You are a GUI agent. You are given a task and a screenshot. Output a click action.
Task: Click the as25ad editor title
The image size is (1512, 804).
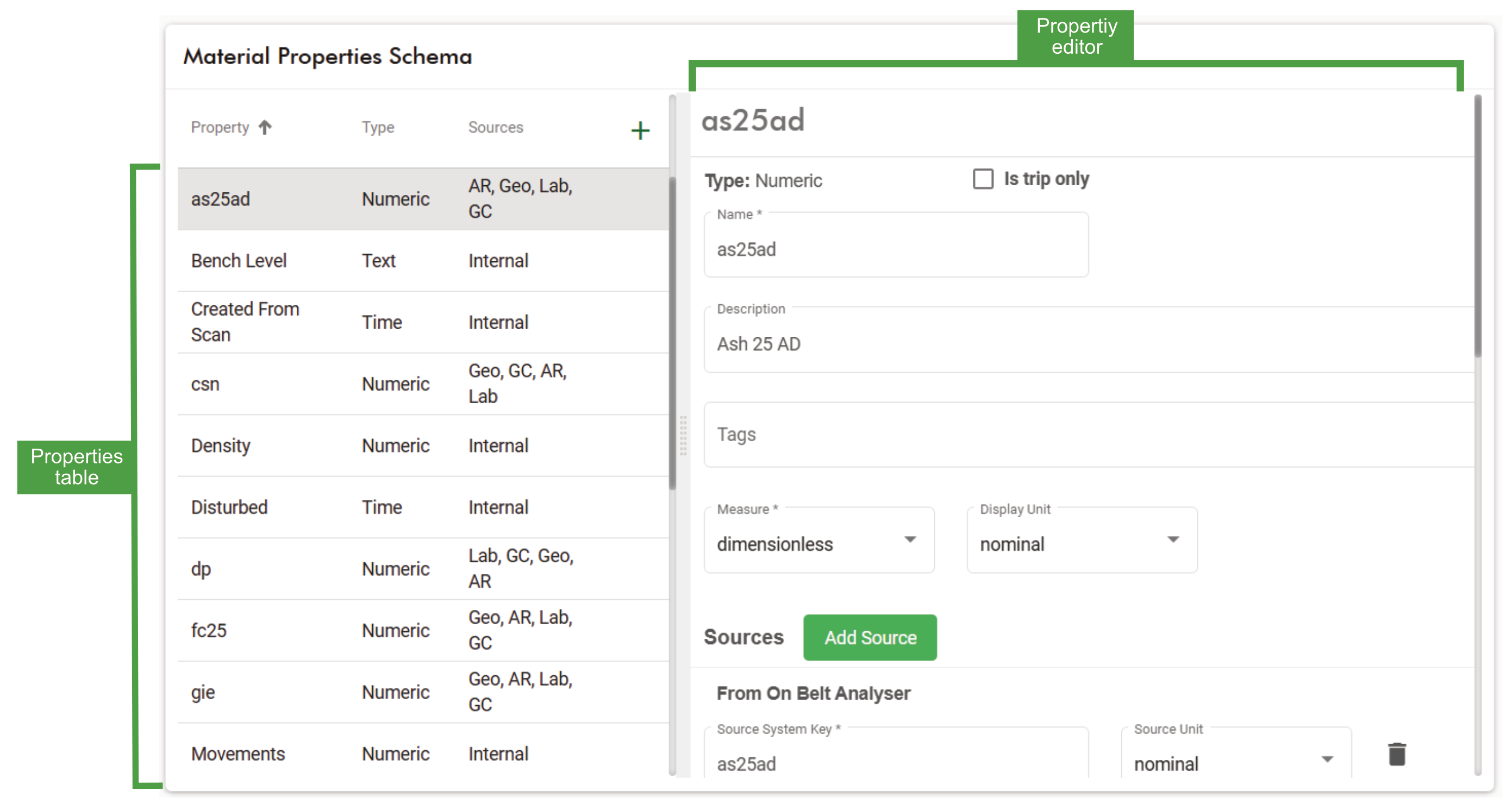pyautogui.click(x=753, y=120)
